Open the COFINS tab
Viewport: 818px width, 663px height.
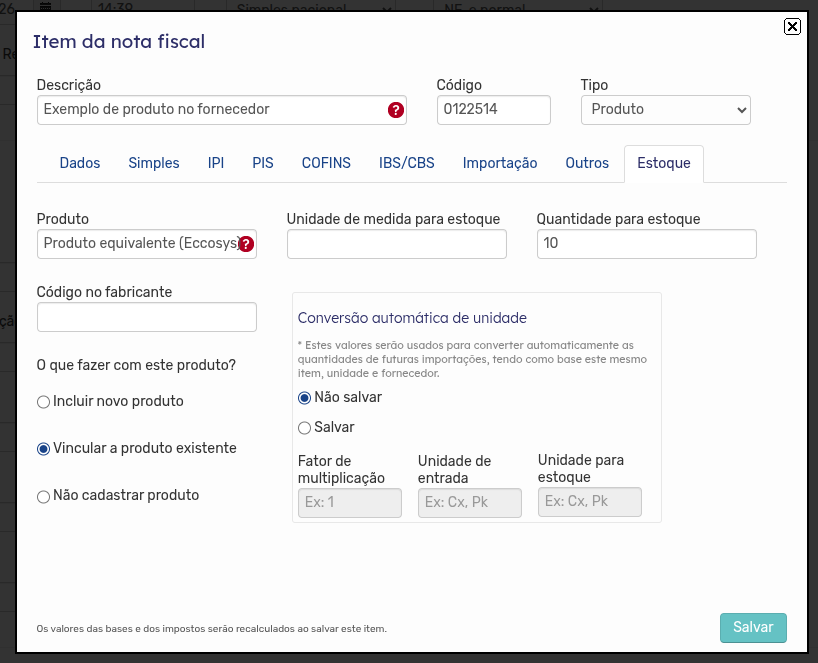(x=326, y=163)
